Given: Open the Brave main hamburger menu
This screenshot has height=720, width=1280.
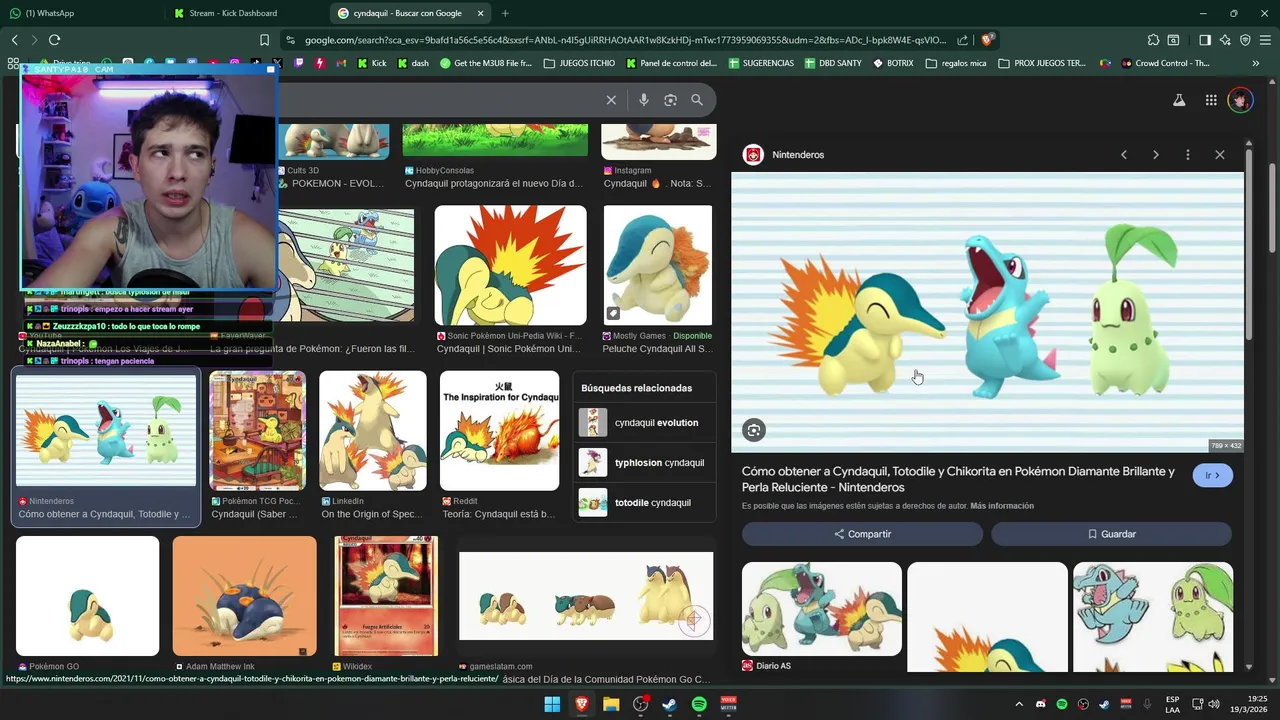Looking at the screenshot, I should 1265,40.
